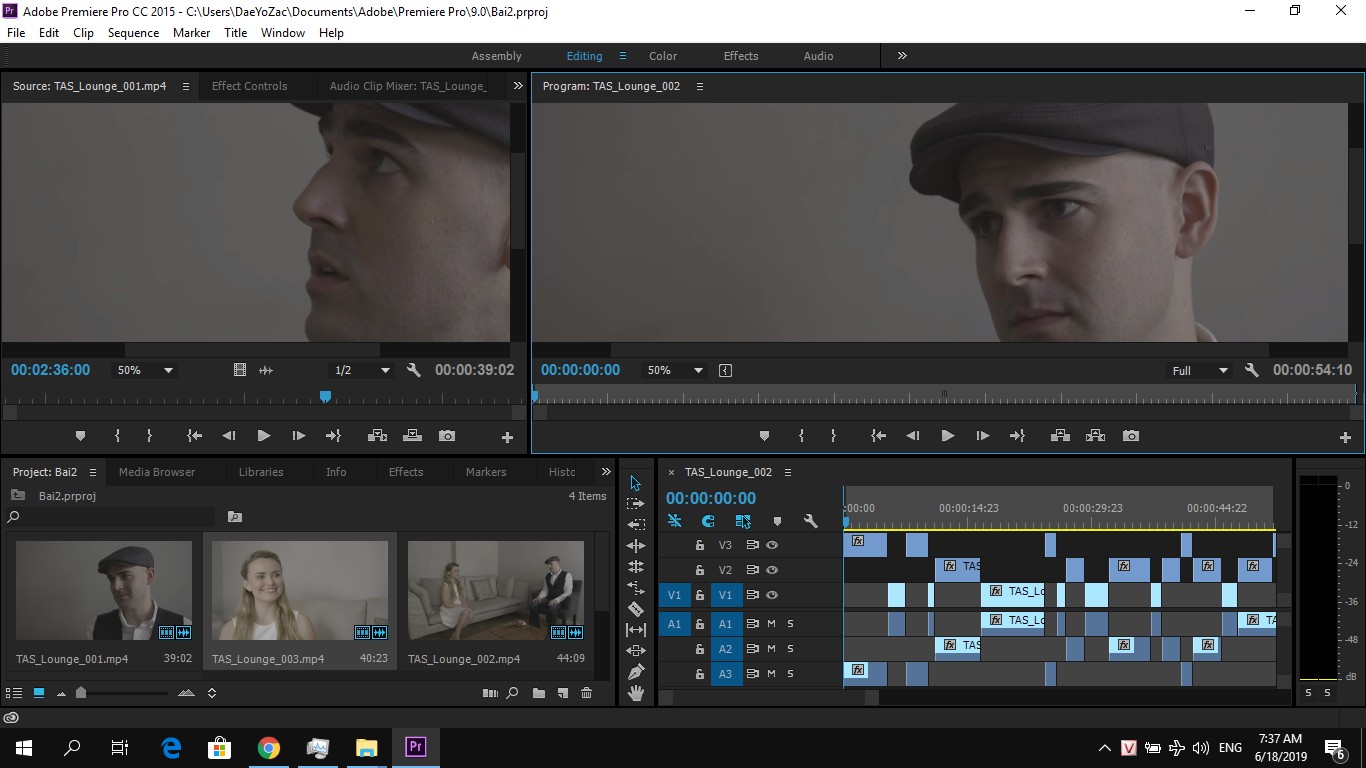This screenshot has width=1366, height=768.
Task: Switch to Color workspace
Action: click(663, 56)
